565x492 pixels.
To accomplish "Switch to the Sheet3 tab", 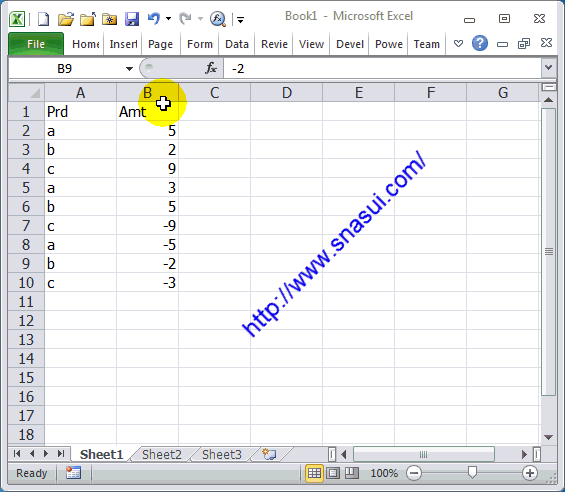I will [x=222, y=455].
